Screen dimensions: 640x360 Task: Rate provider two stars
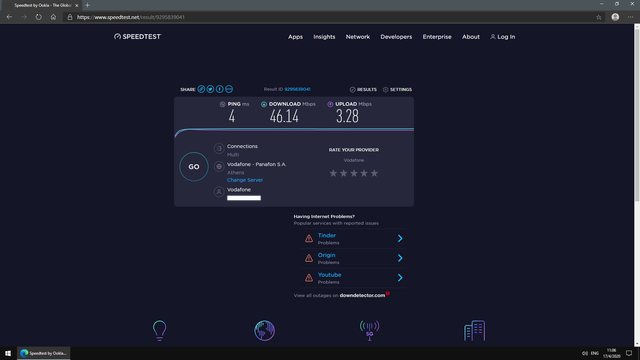click(344, 173)
